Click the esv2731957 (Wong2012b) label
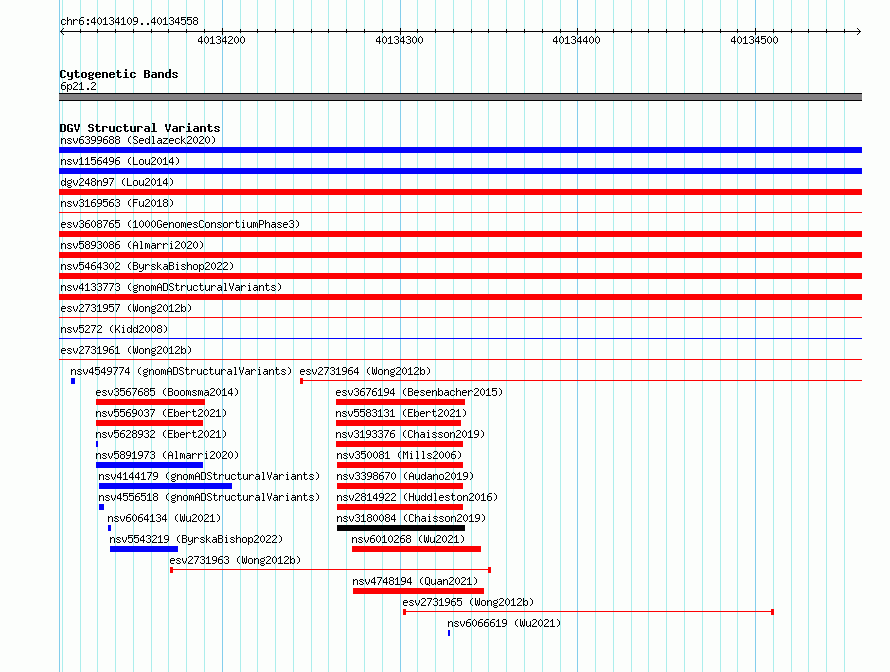Viewport: 890px width, 672px height. (126, 308)
